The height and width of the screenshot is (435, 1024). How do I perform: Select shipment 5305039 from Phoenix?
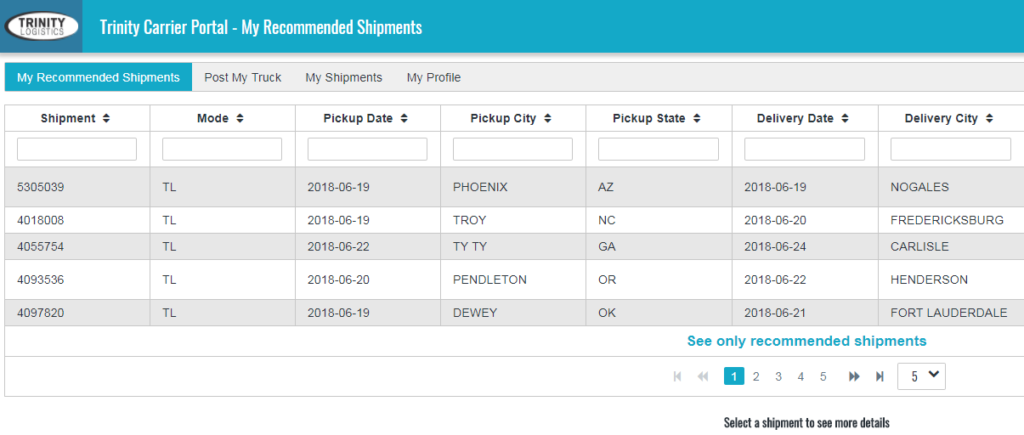[x=514, y=187]
